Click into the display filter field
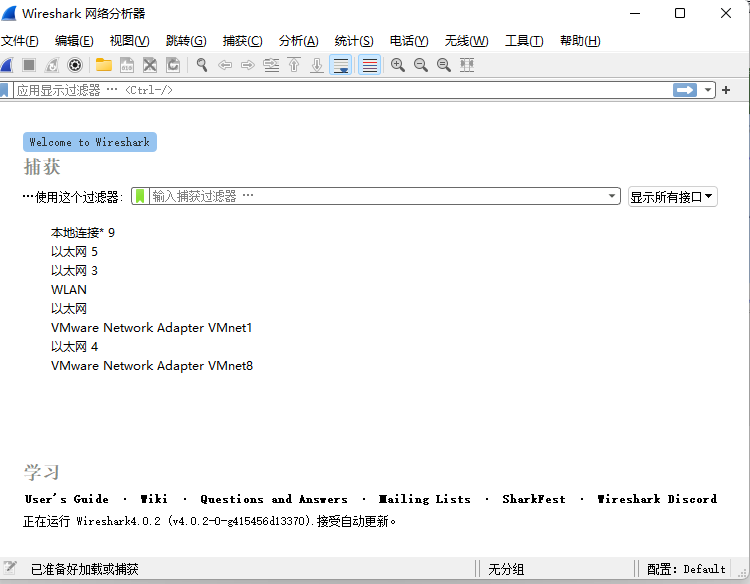This screenshot has height=584, width=750. click(342, 90)
